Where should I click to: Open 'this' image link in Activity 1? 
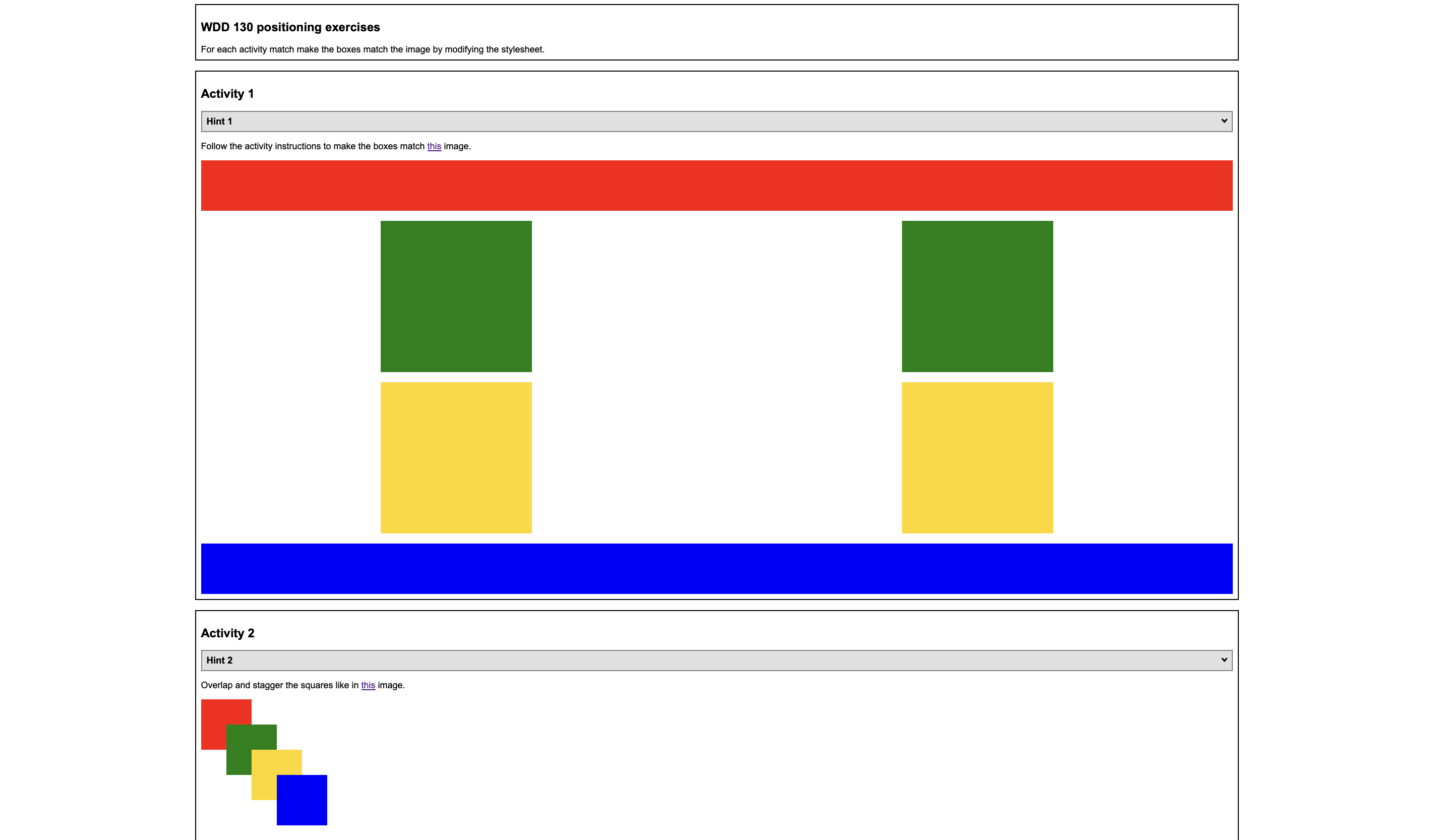tap(434, 146)
